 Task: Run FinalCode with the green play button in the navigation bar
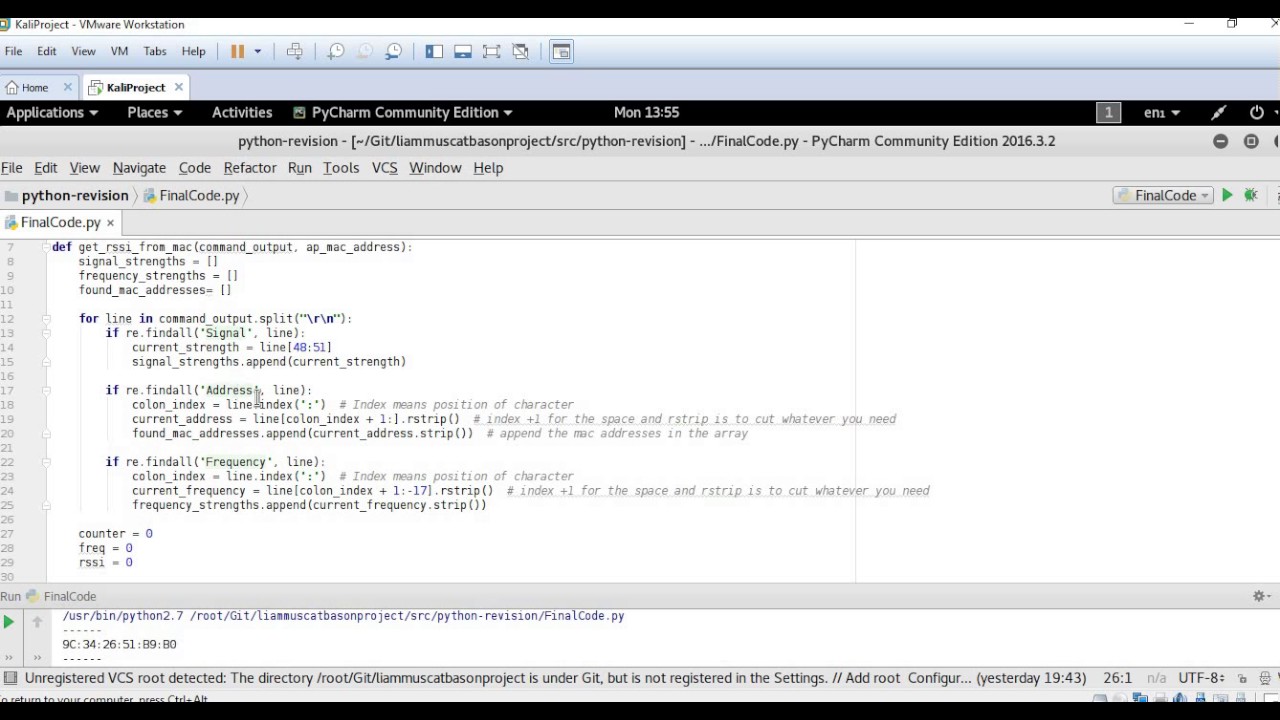(1227, 196)
